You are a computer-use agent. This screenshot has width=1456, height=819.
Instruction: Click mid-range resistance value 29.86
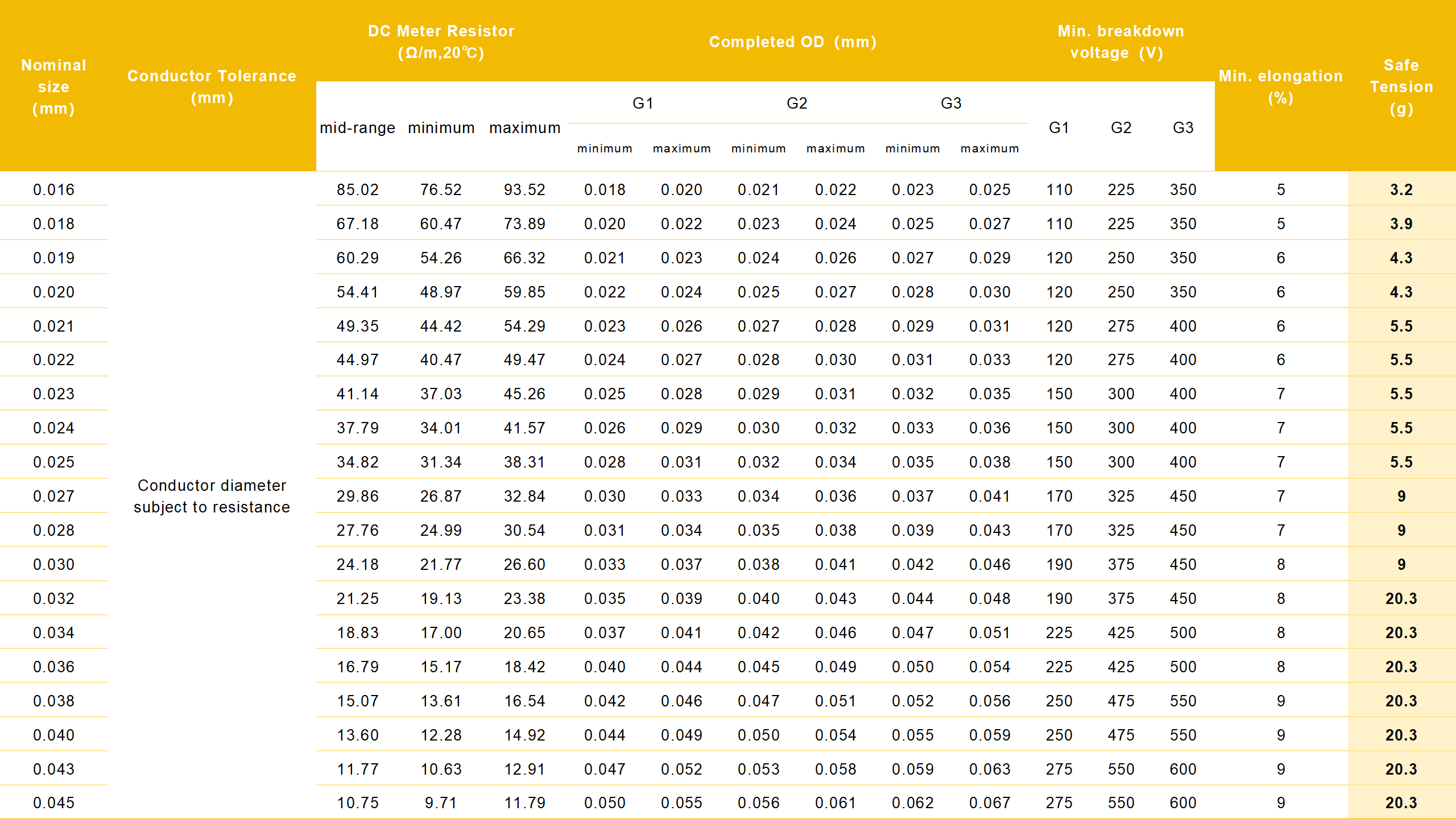tap(357, 496)
